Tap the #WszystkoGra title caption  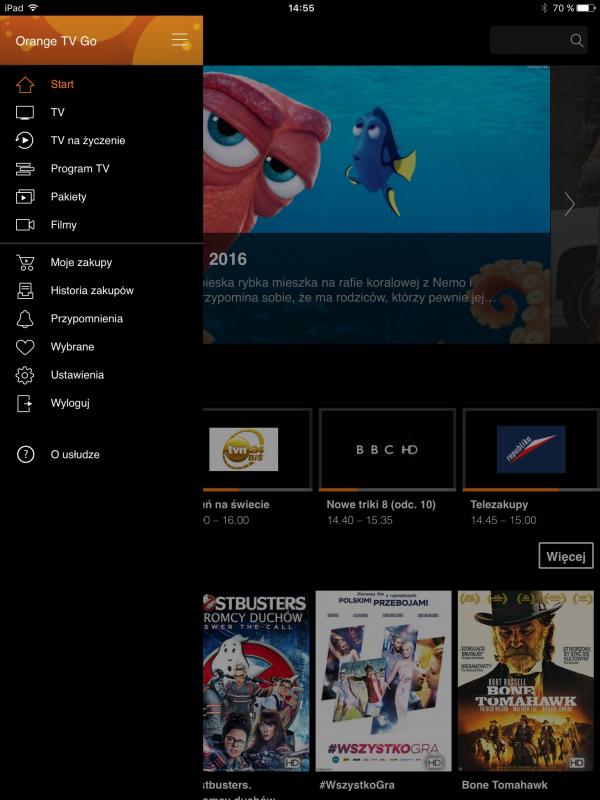tap(357, 785)
